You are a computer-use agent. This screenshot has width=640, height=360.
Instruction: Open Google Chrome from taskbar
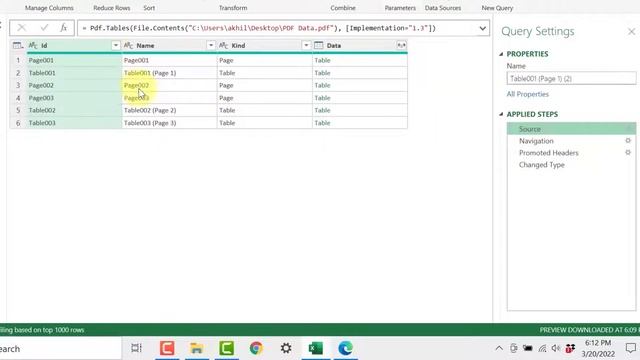pos(256,348)
